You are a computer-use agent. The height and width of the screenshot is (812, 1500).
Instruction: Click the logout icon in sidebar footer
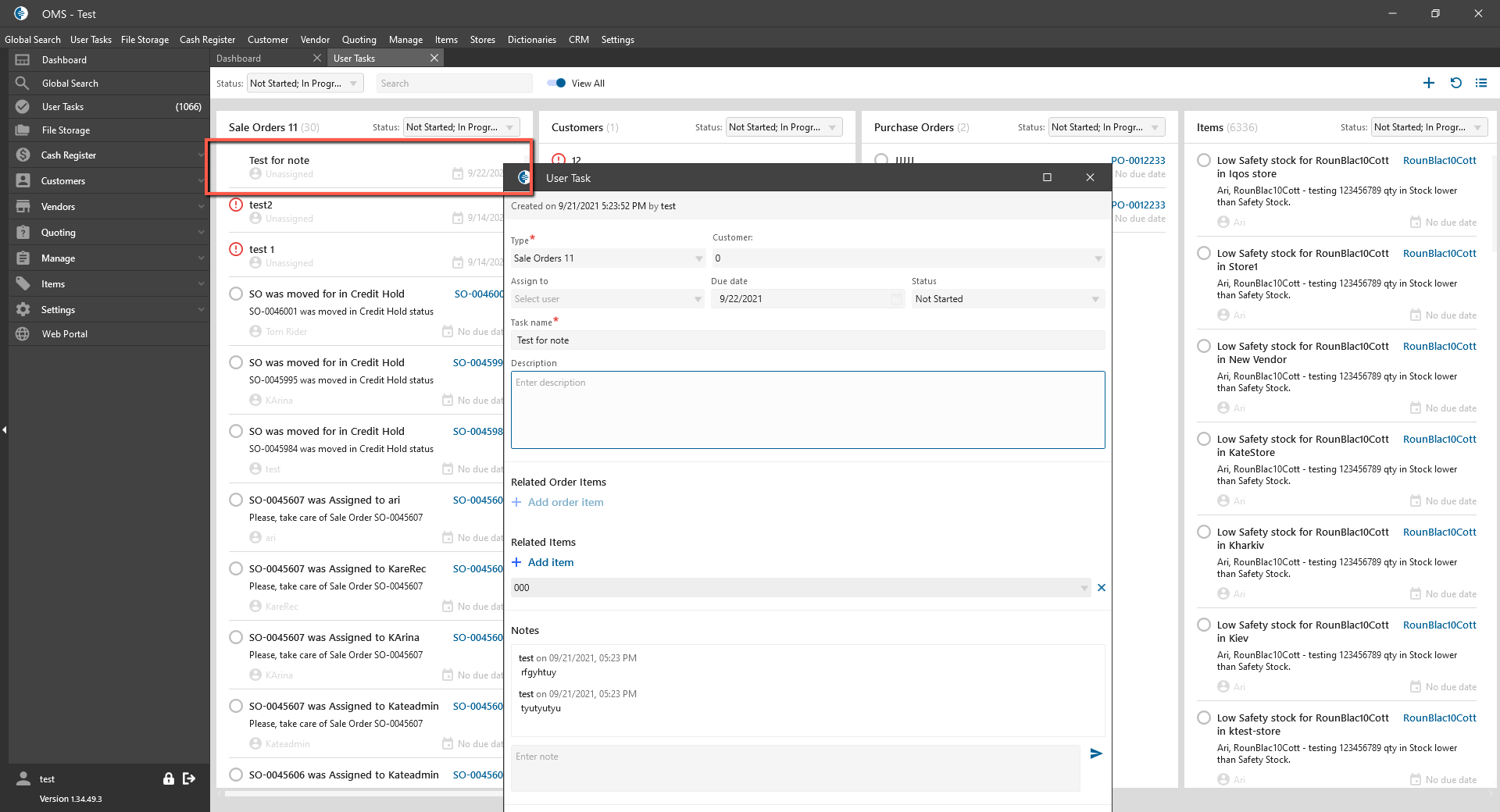click(189, 778)
